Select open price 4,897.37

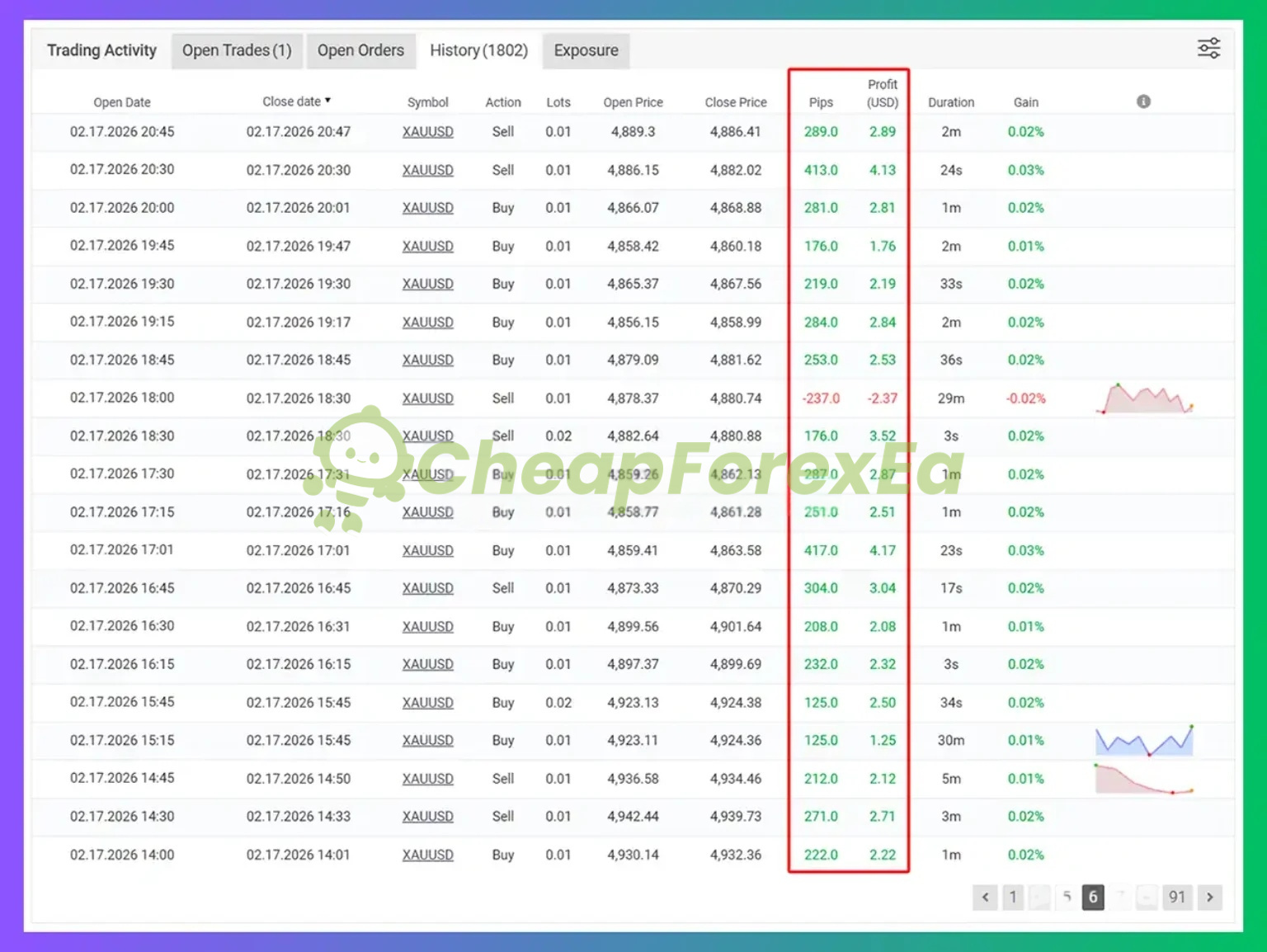point(633,664)
